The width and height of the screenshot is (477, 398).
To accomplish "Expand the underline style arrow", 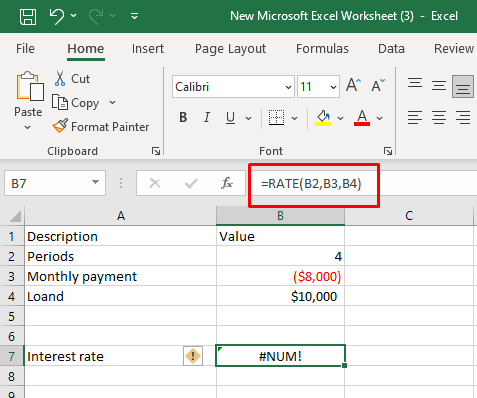I will pyautogui.click(x=248, y=118).
